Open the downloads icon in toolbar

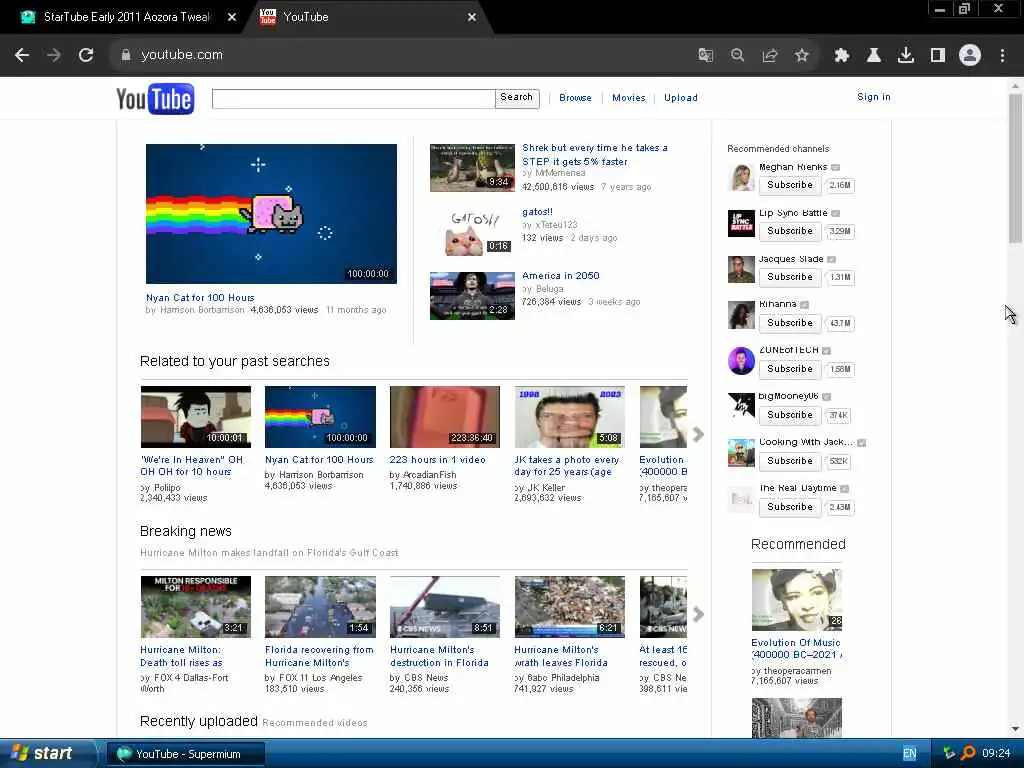point(906,56)
